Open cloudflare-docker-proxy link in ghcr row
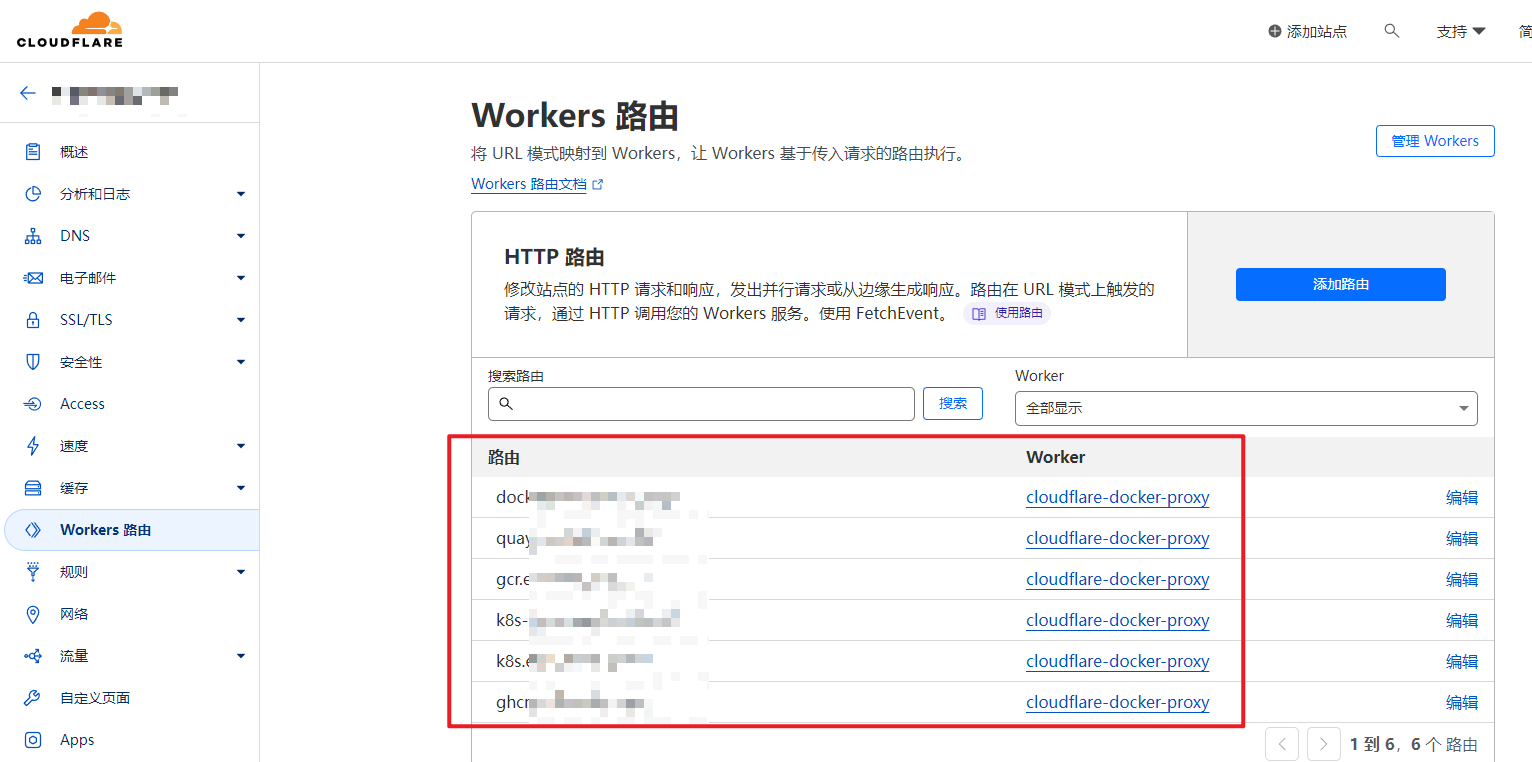The height and width of the screenshot is (762, 1532). tap(1118, 703)
